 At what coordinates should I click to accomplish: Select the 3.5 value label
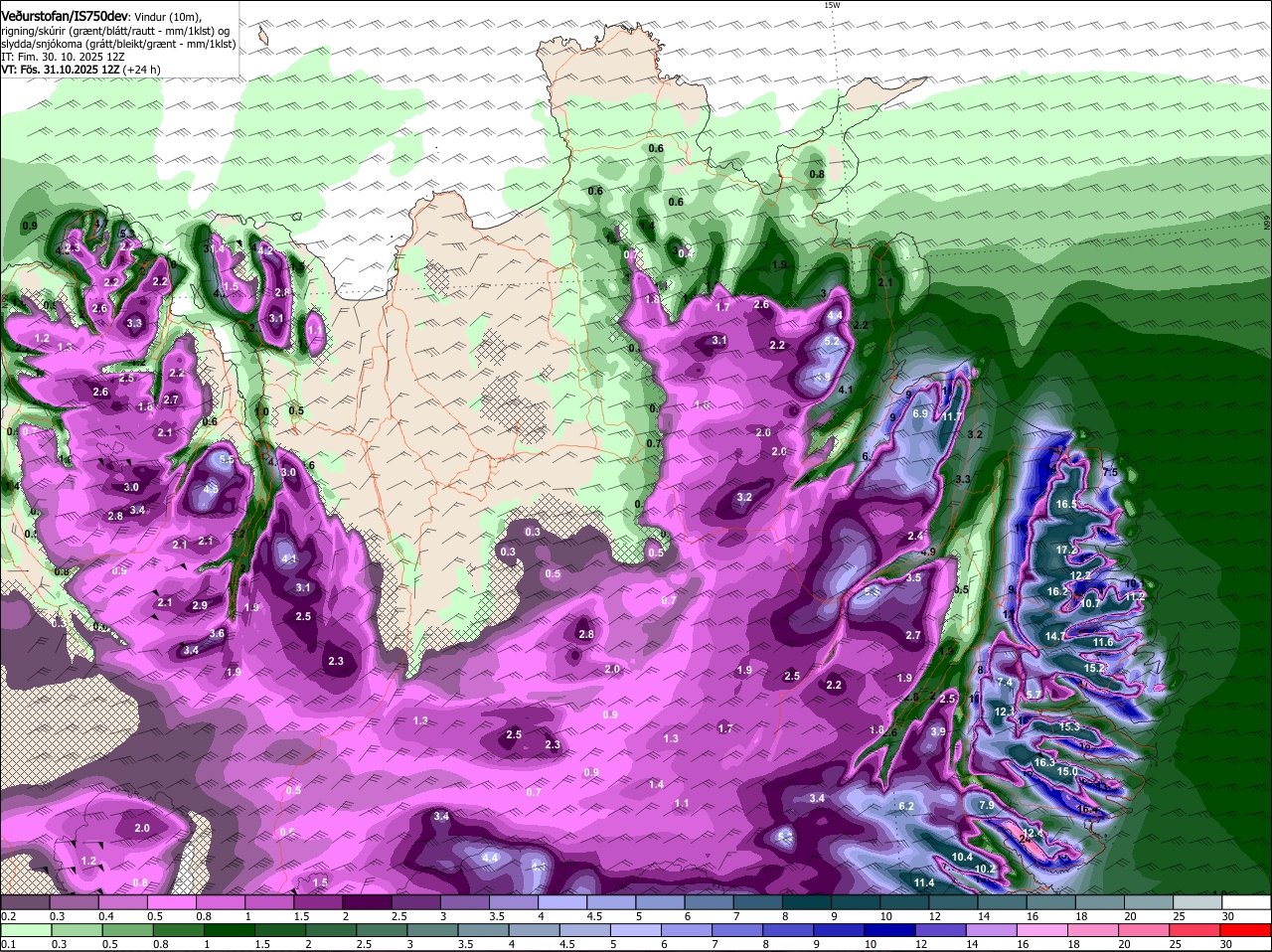point(914,577)
